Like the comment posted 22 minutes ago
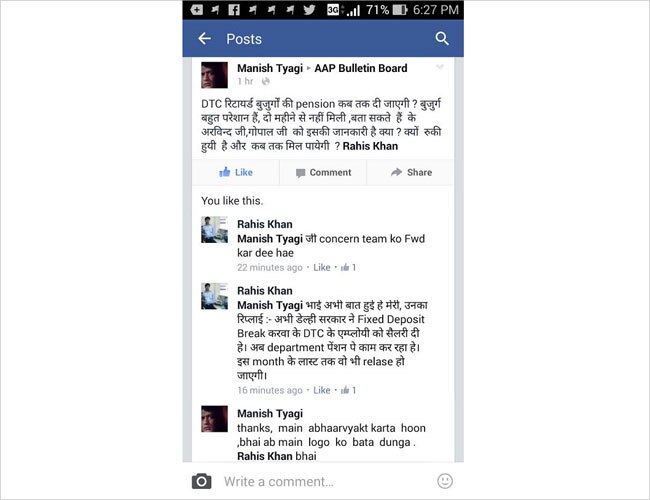The width and height of the screenshot is (650, 500). [x=322, y=267]
